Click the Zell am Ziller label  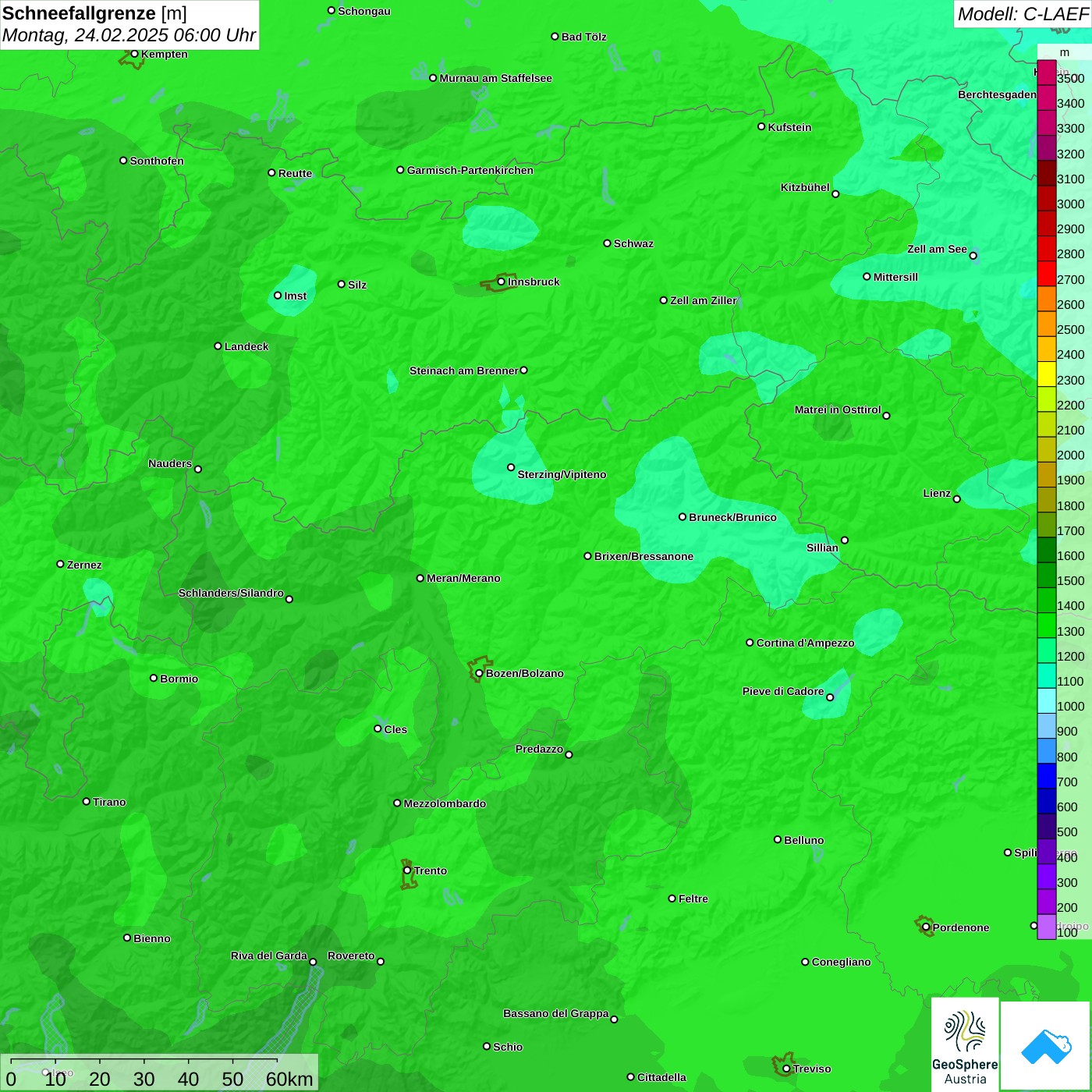coord(704,300)
